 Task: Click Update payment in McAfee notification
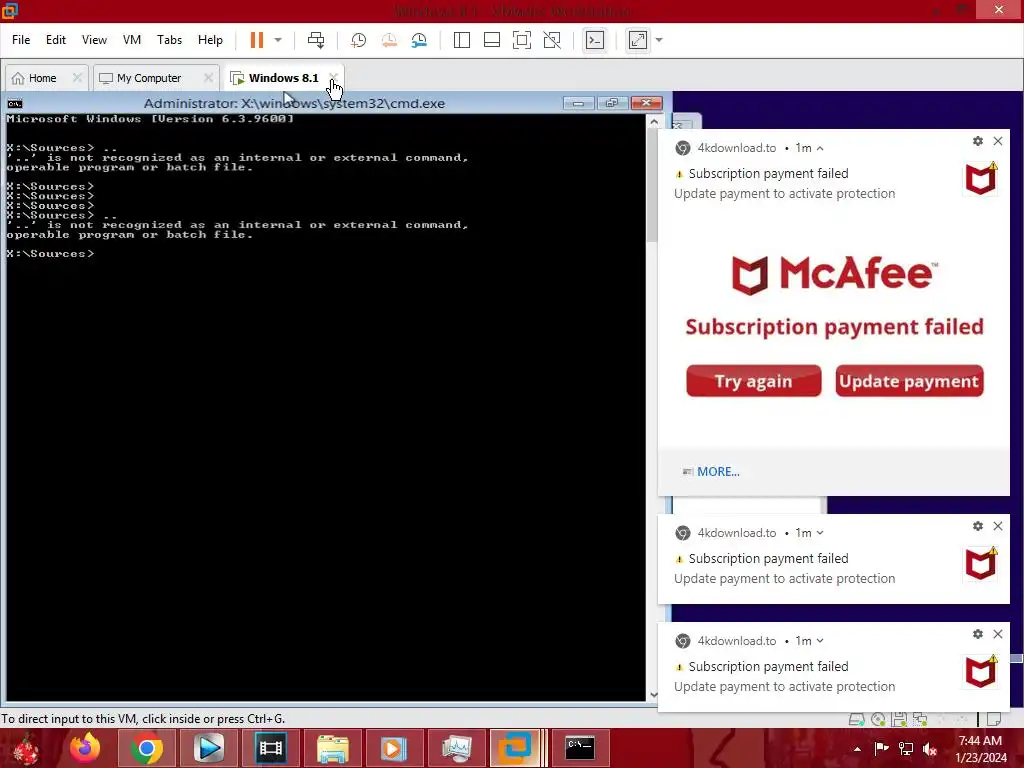coord(909,381)
